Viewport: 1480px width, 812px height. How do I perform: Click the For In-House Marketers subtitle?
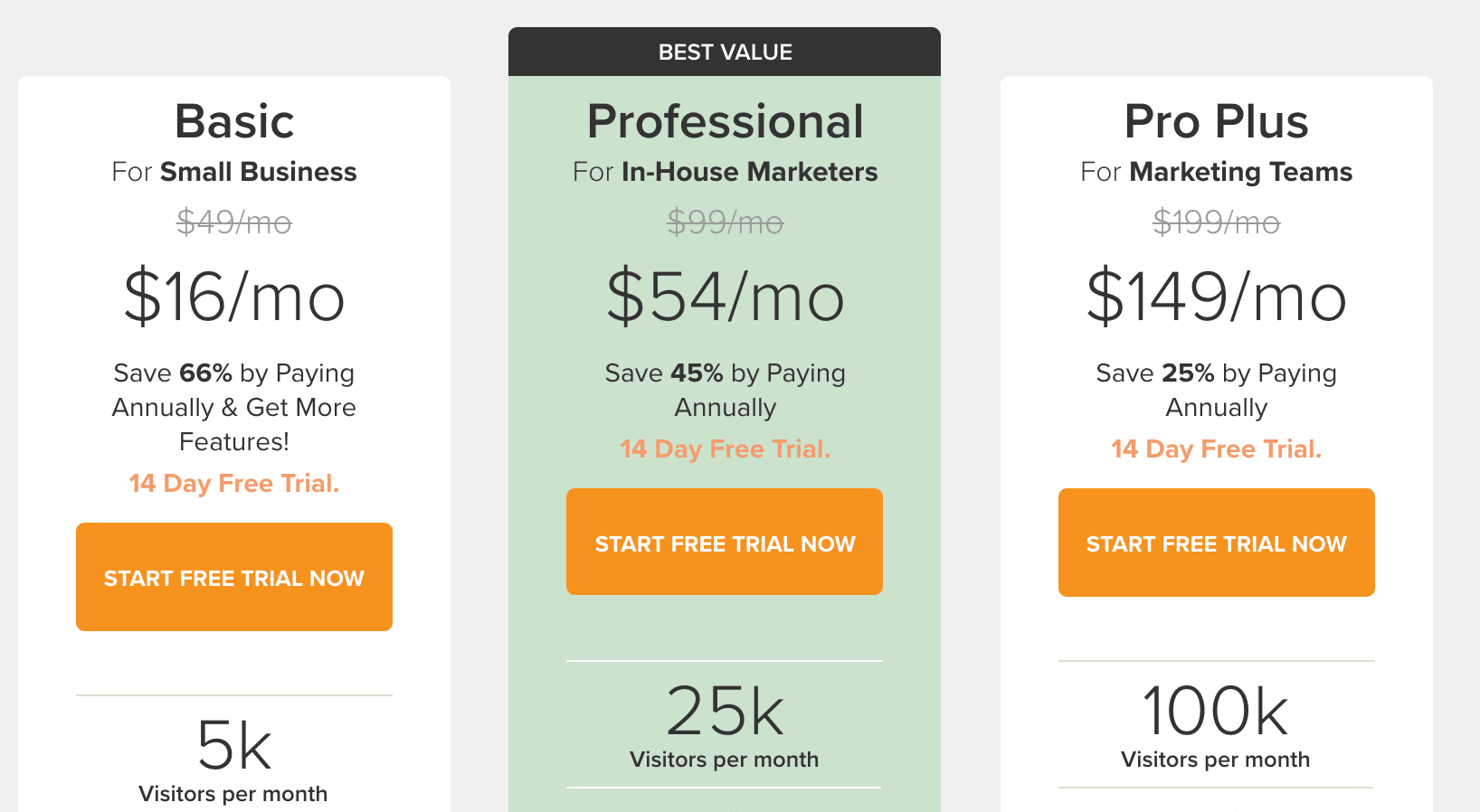pos(725,171)
